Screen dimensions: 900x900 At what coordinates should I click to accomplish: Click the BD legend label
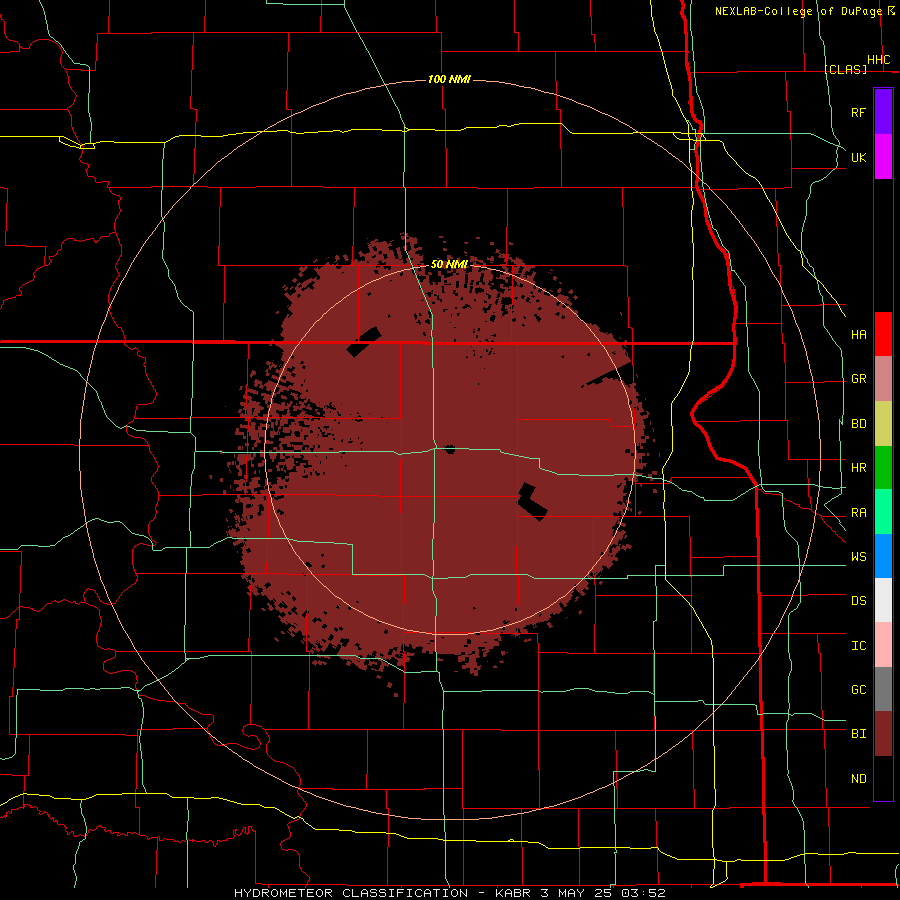click(x=858, y=424)
